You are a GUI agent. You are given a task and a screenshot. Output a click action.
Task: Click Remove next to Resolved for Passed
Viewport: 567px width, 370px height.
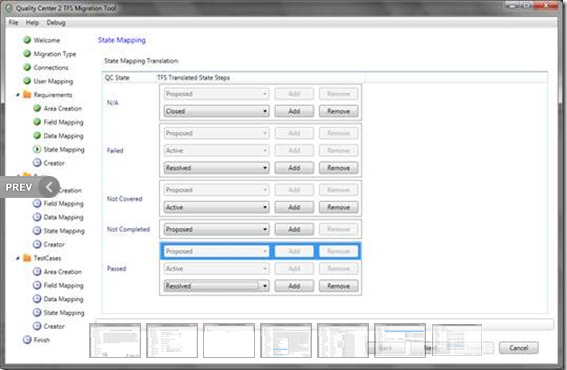(338, 286)
